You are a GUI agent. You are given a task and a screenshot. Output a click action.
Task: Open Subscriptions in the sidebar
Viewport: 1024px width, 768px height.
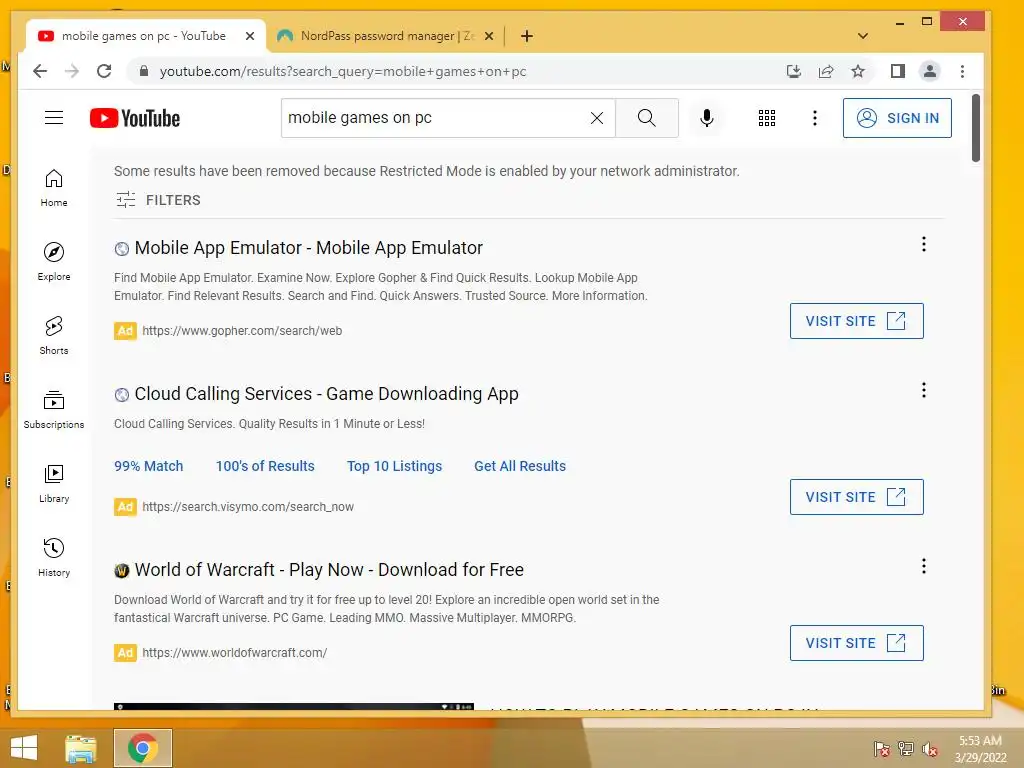click(x=54, y=409)
